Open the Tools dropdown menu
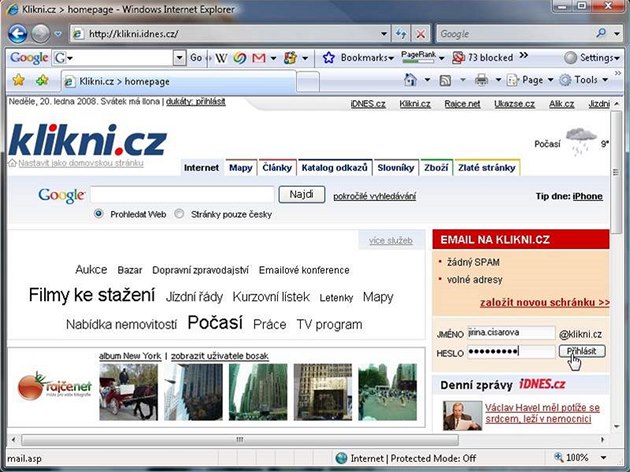 pyautogui.click(x=585, y=80)
